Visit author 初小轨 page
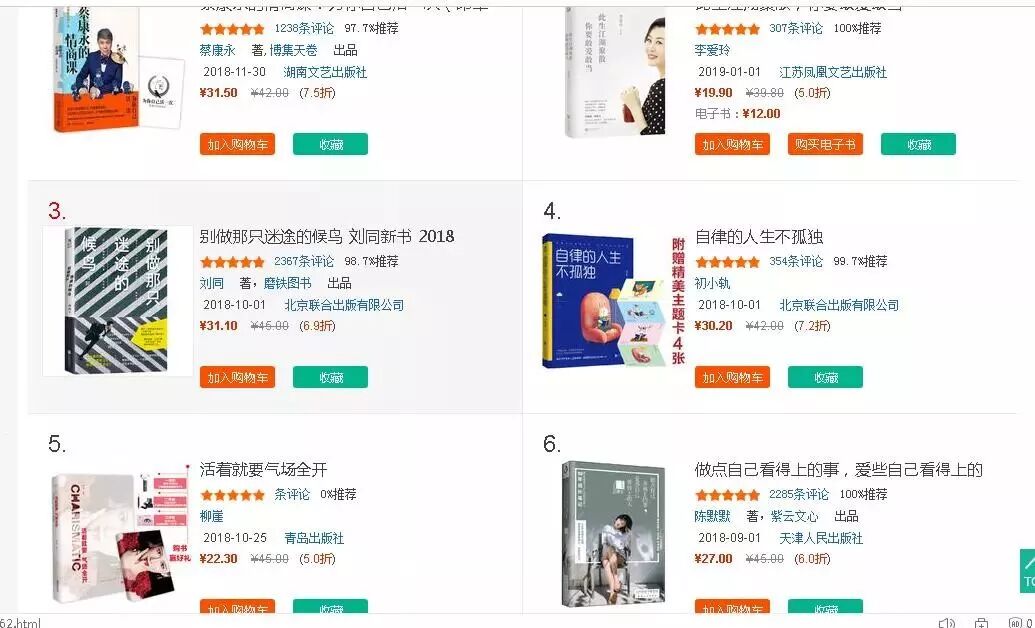 (712, 283)
